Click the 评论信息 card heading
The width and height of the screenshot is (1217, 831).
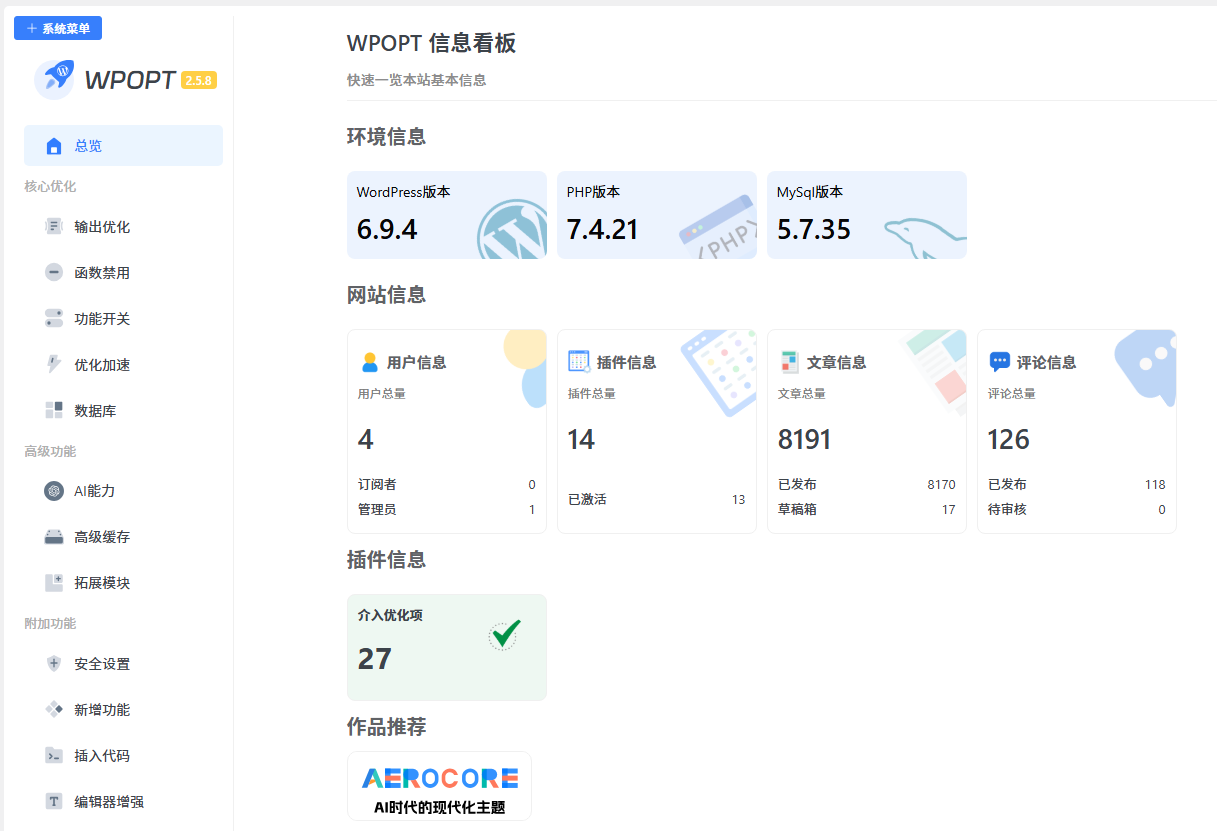[1046, 362]
